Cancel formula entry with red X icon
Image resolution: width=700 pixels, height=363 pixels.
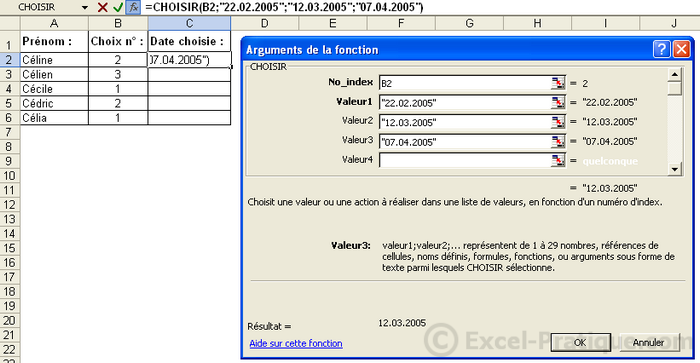[x=103, y=7]
